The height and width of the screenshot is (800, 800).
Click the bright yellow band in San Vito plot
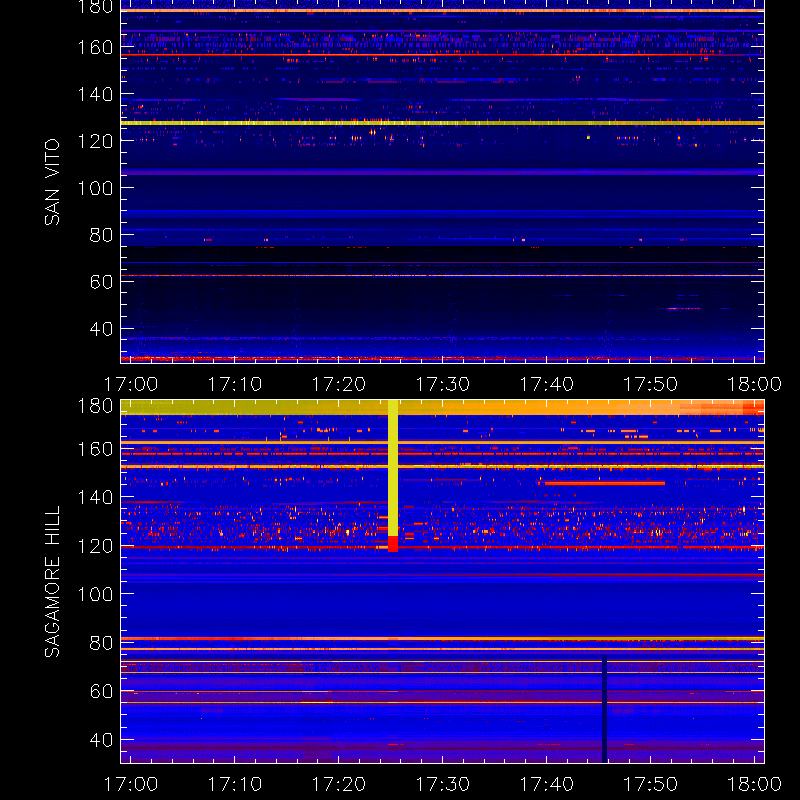(x=442, y=123)
